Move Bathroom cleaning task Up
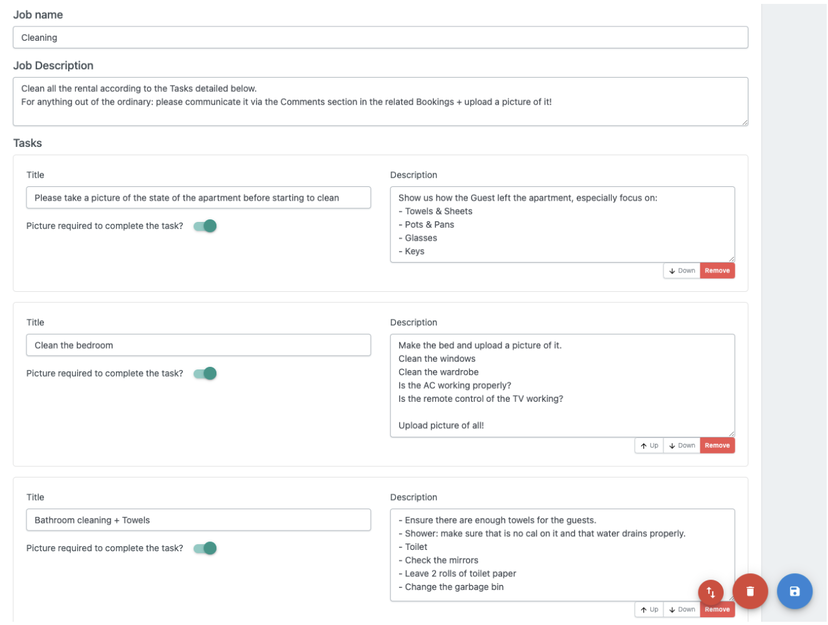Image resolution: width=828 pixels, height=625 pixels. pos(649,609)
